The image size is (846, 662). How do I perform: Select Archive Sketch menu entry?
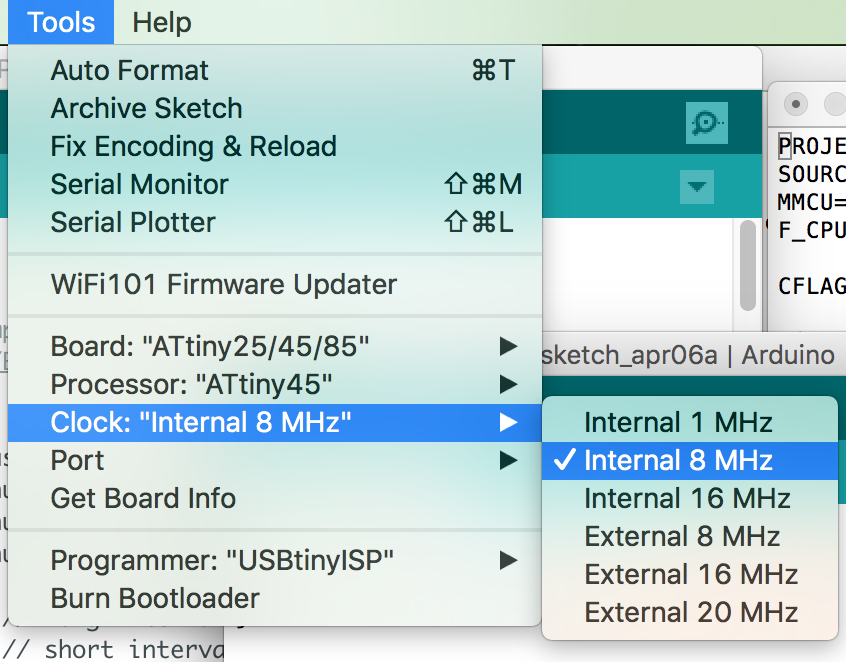(x=275, y=108)
